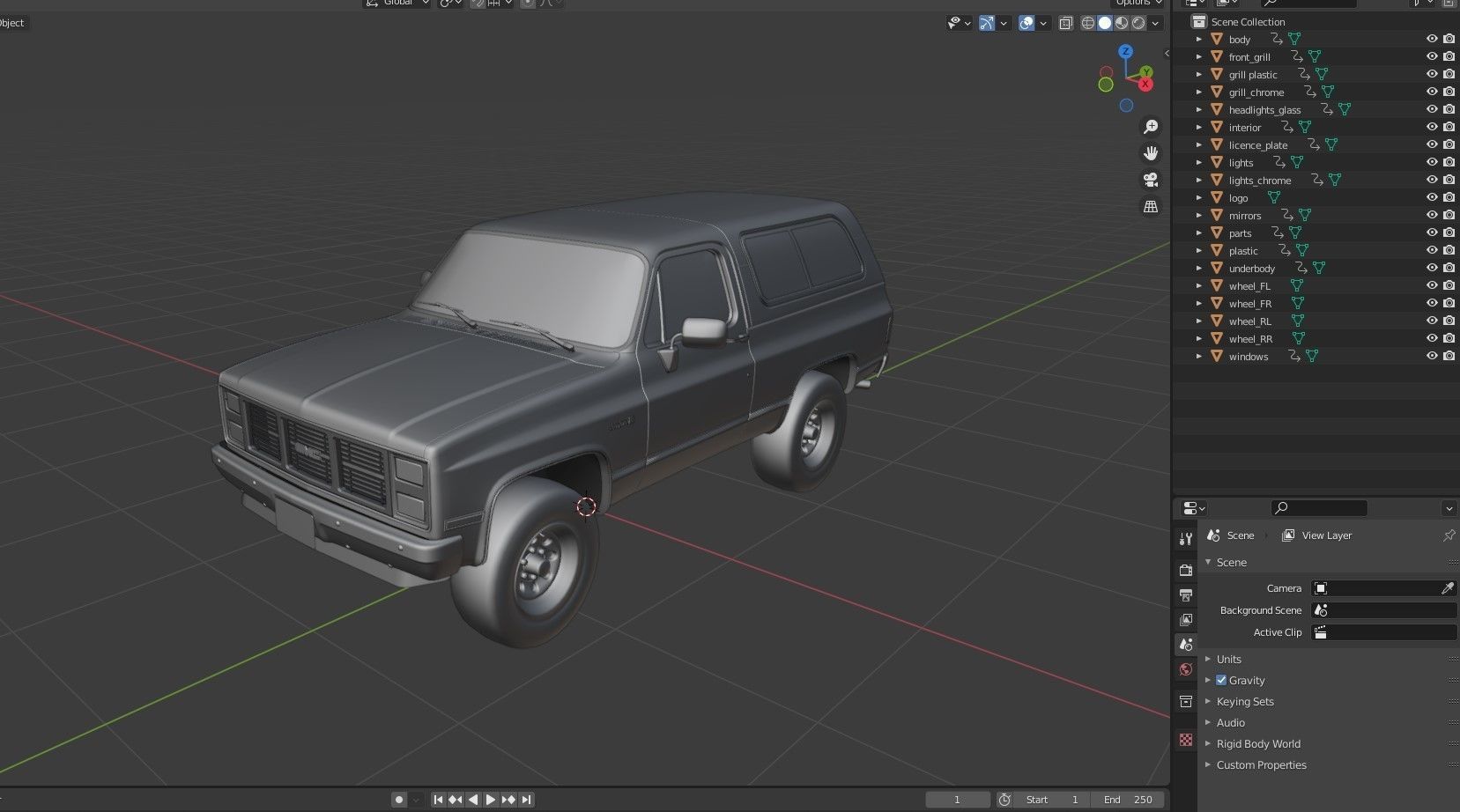This screenshot has width=1460, height=812.
Task: Toggle viewport overlays display
Action: point(1026,23)
